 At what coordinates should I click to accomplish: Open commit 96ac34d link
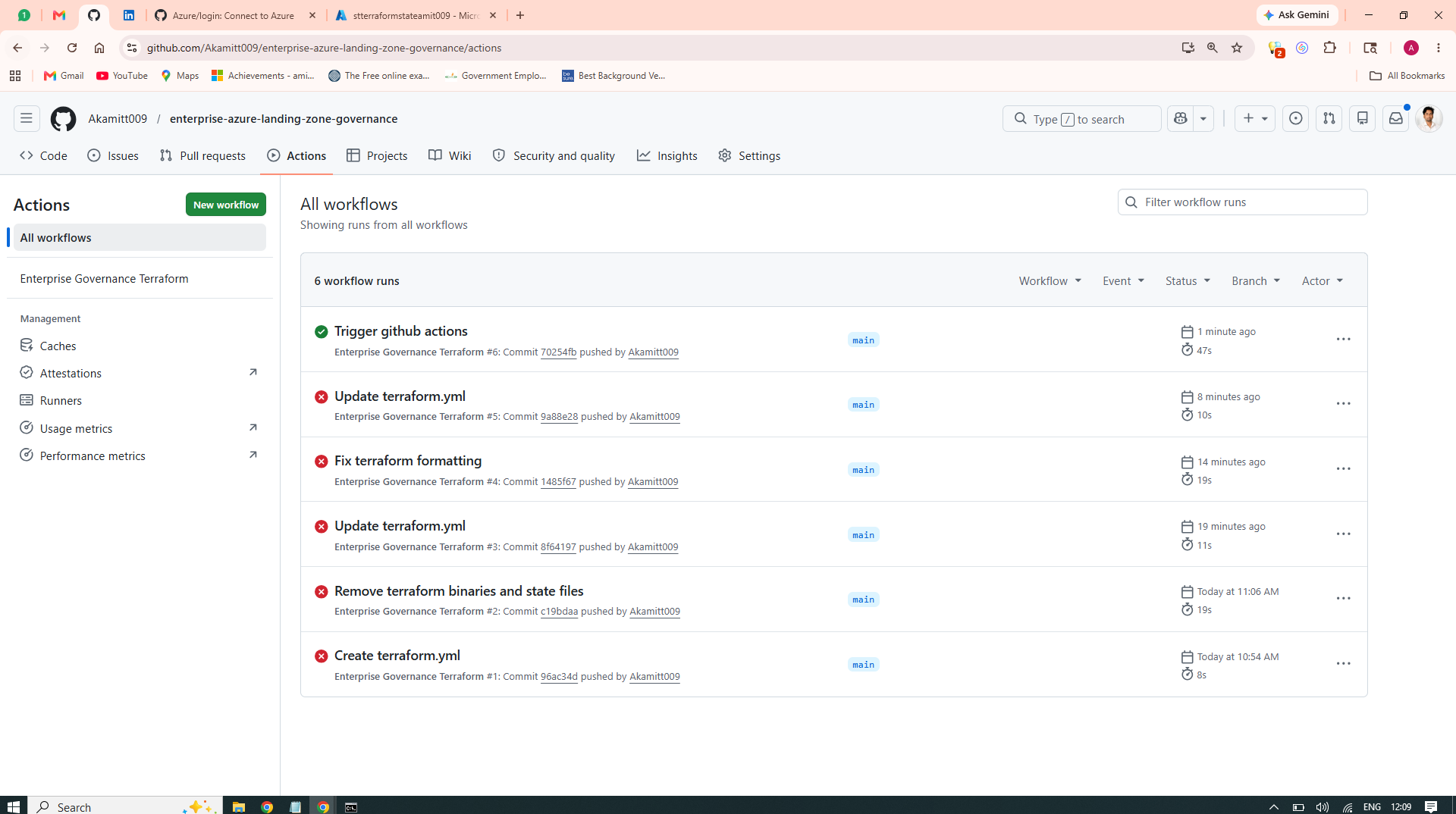pos(560,677)
